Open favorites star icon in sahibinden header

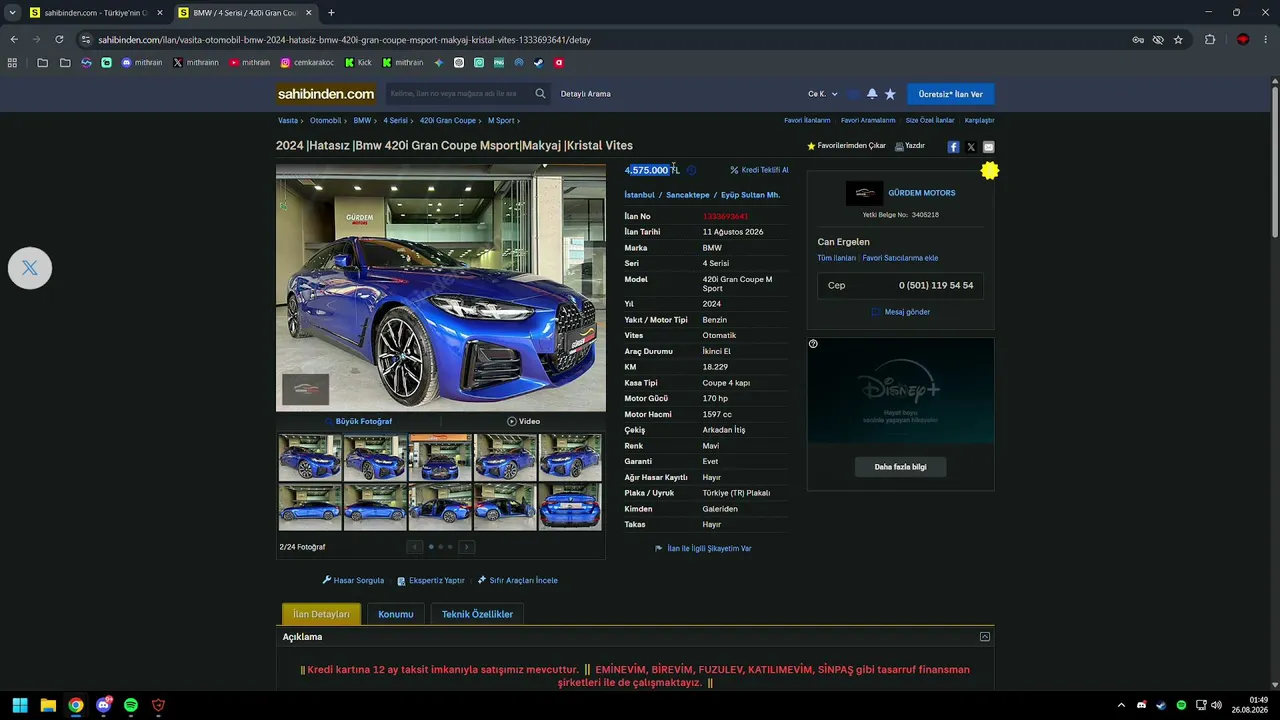(890, 94)
